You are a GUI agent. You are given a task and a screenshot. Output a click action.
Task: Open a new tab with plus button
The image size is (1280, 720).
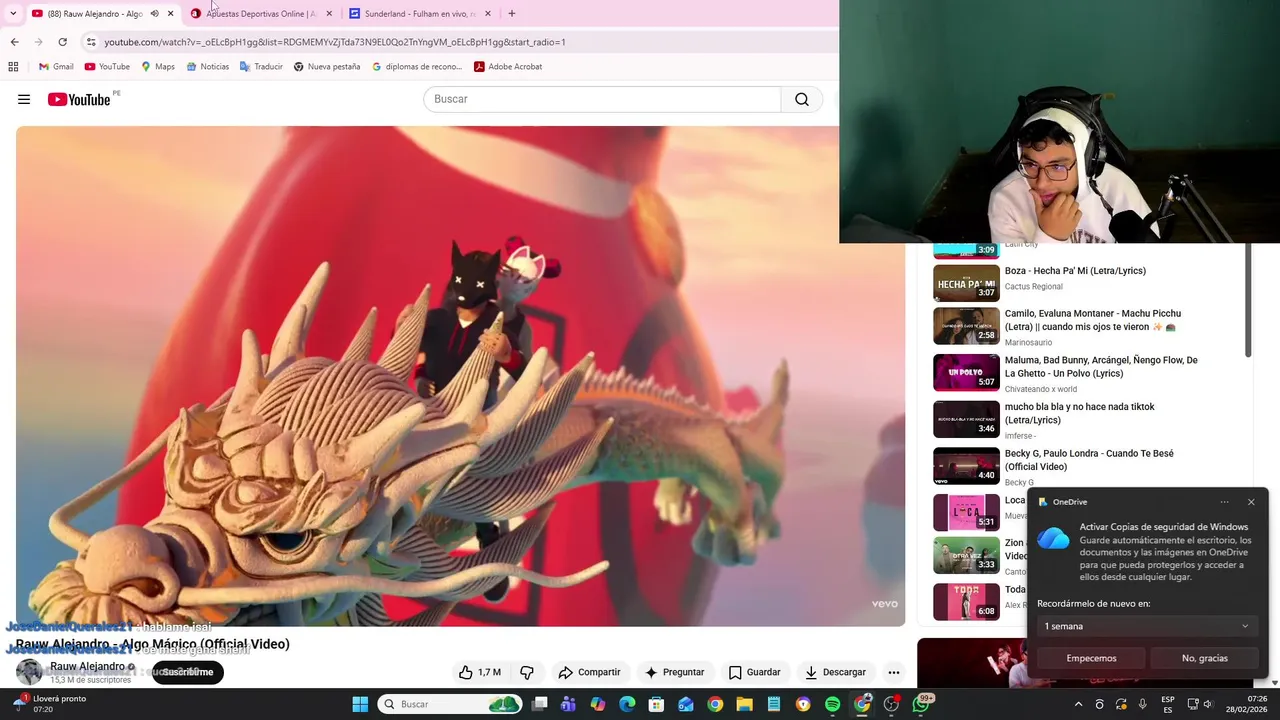coord(511,14)
